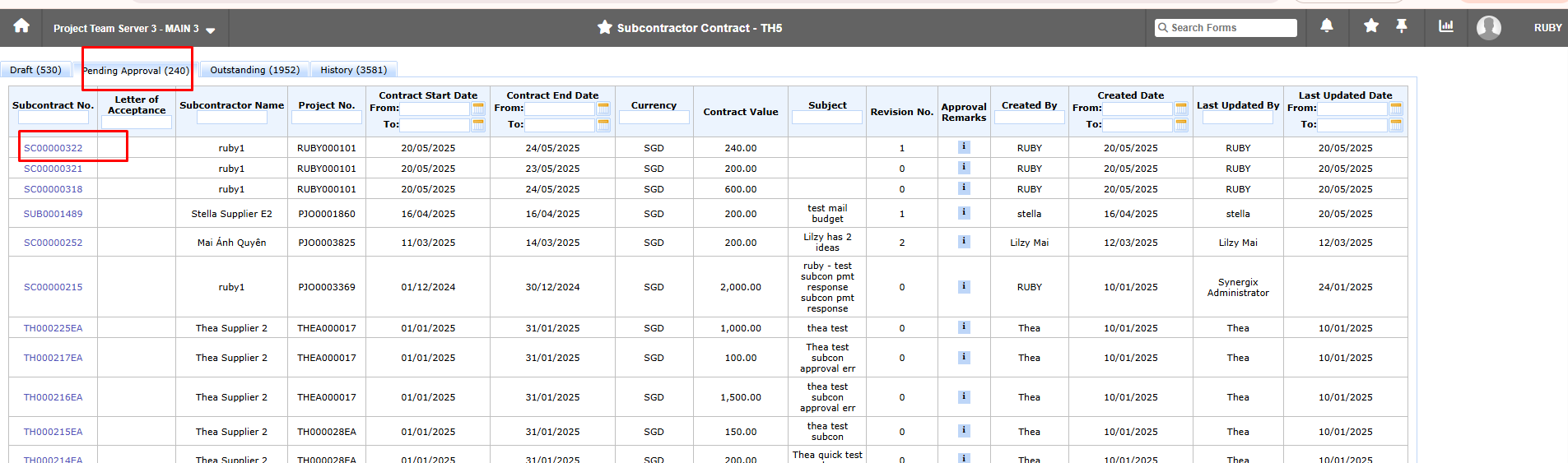The height and width of the screenshot is (463, 1568).
Task: Select 'PJO0003369' project cell
Action: (327, 287)
